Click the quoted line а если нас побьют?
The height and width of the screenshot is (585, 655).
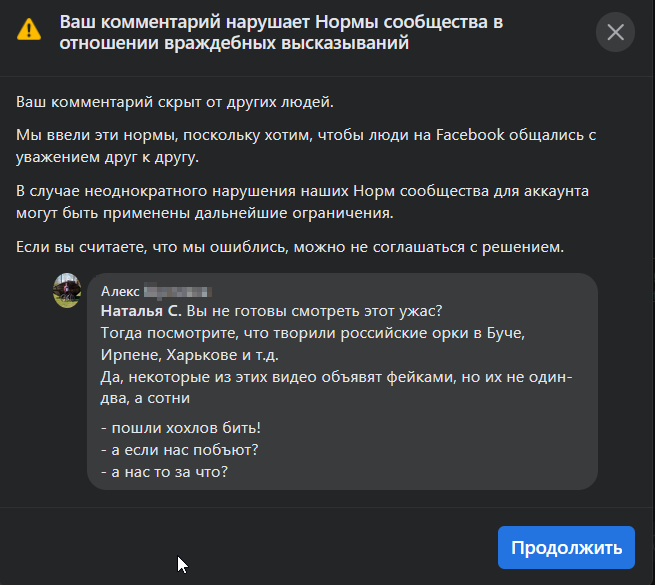[x=180, y=448]
